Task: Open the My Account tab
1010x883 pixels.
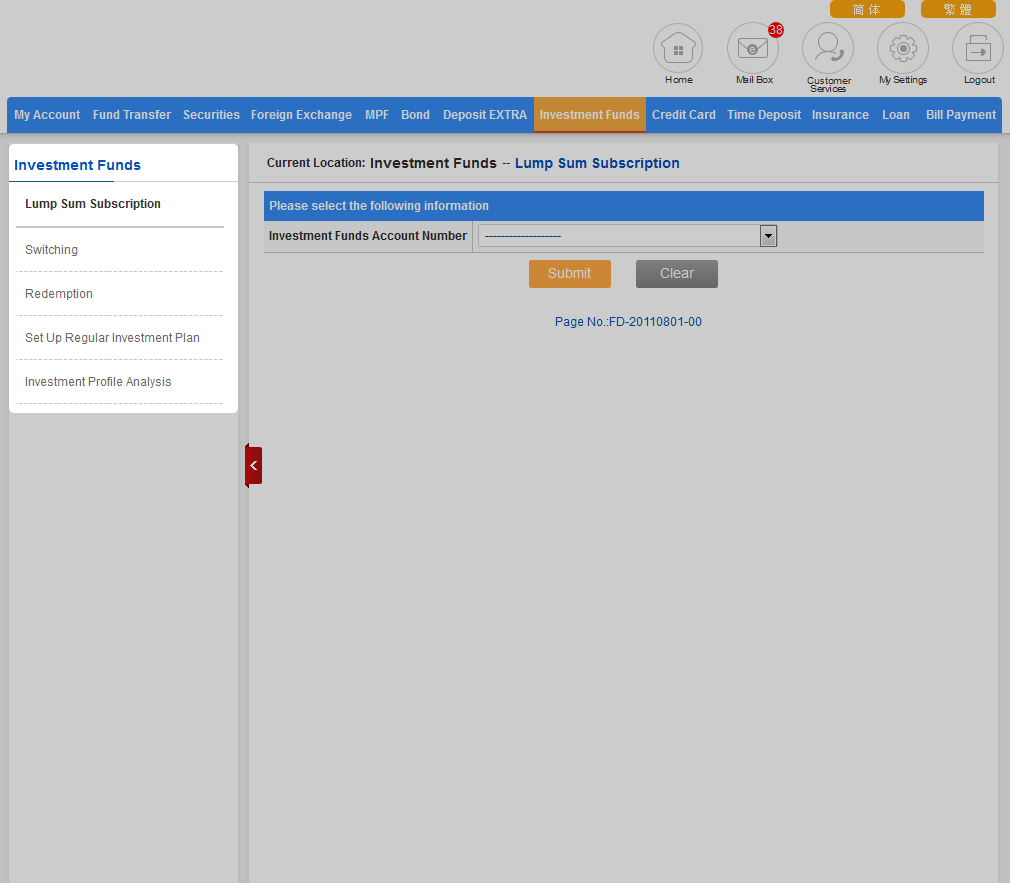Action: point(47,115)
